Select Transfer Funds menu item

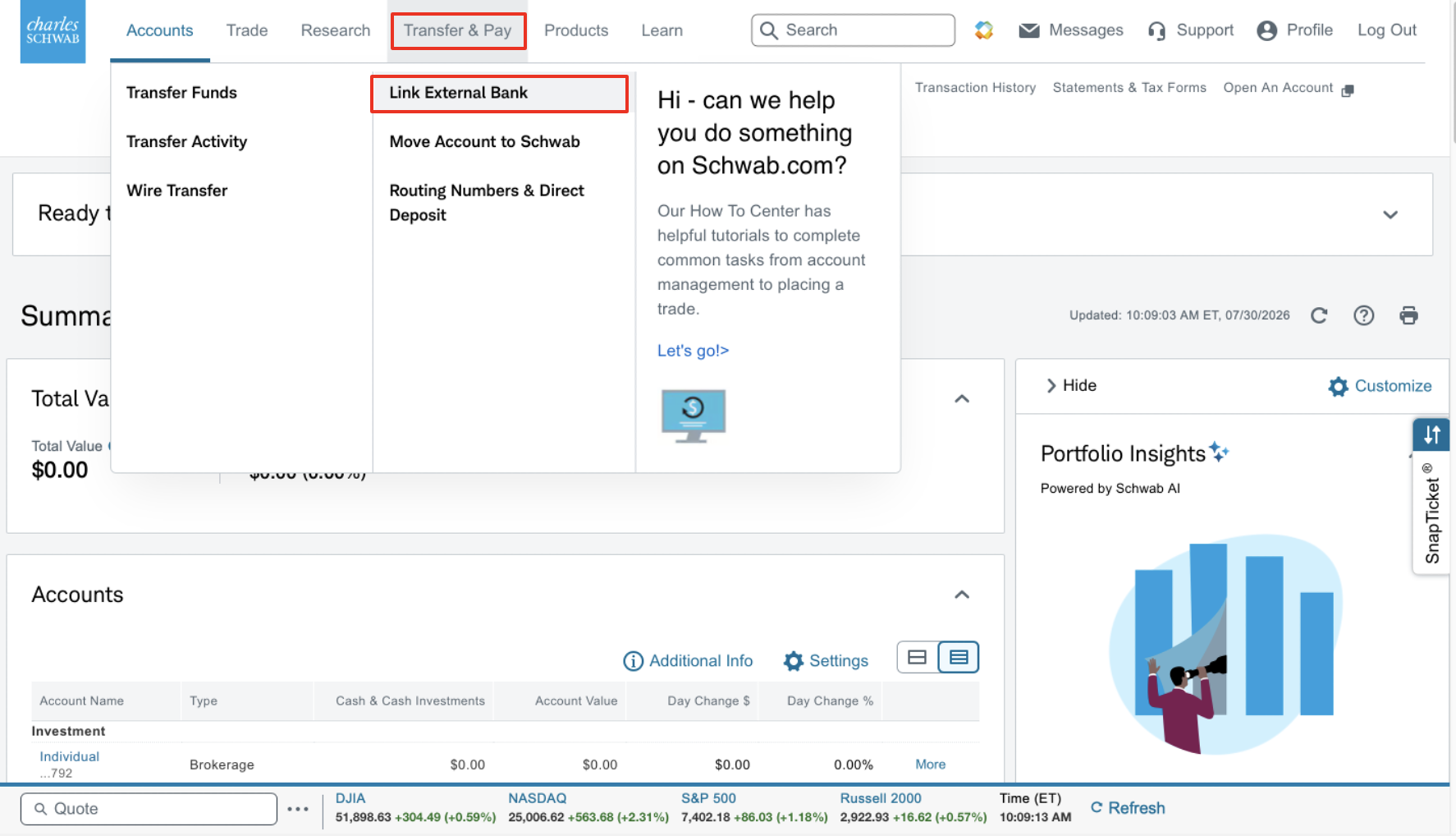tap(181, 93)
